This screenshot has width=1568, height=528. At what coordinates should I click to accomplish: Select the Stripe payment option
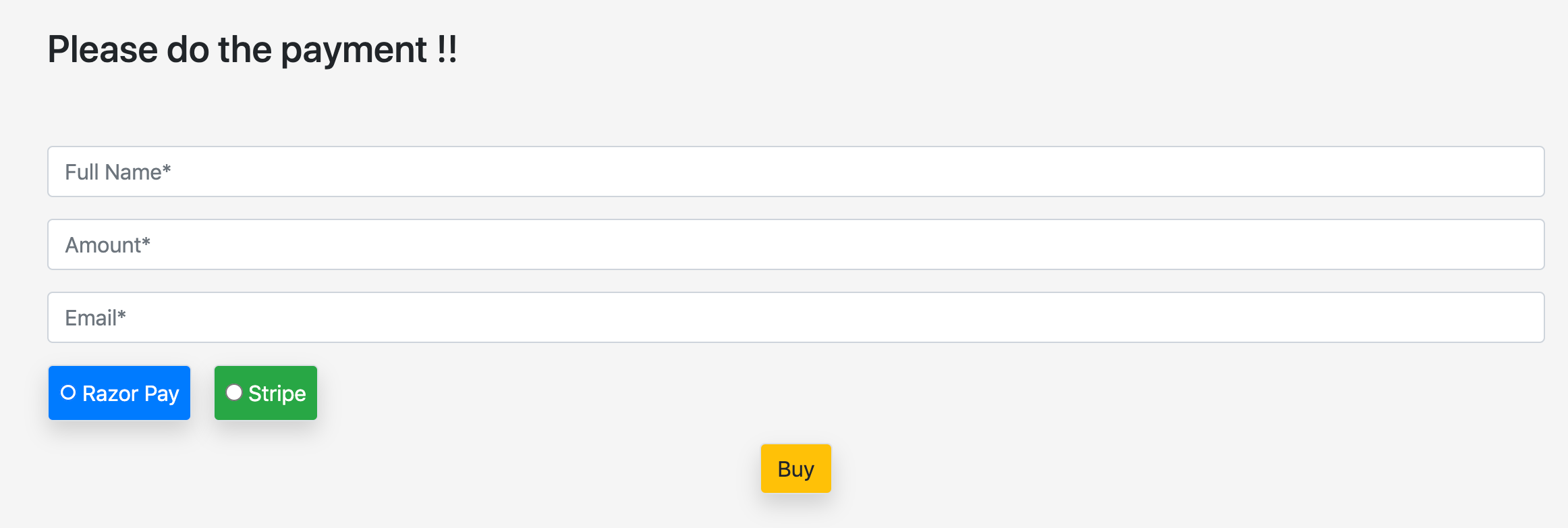click(x=265, y=392)
